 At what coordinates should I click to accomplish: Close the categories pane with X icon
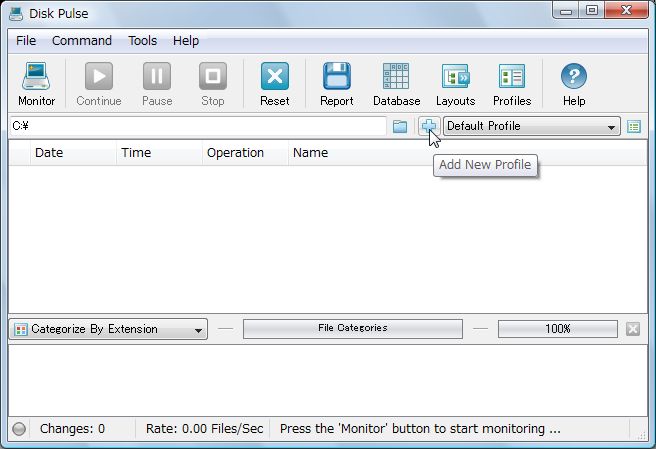633,329
